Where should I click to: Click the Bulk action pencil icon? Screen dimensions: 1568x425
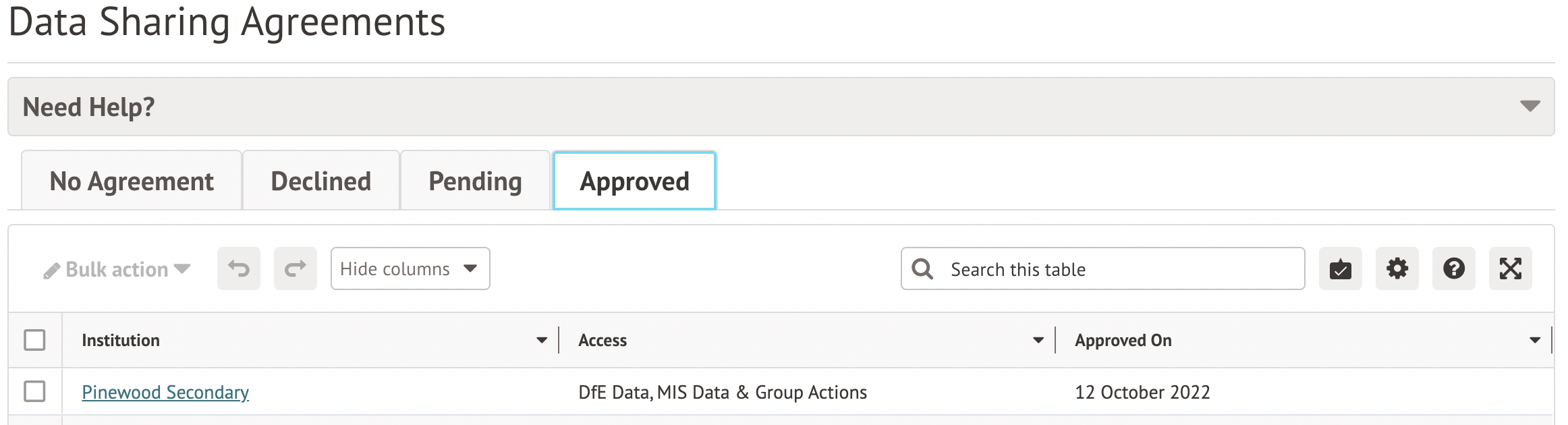pos(52,271)
